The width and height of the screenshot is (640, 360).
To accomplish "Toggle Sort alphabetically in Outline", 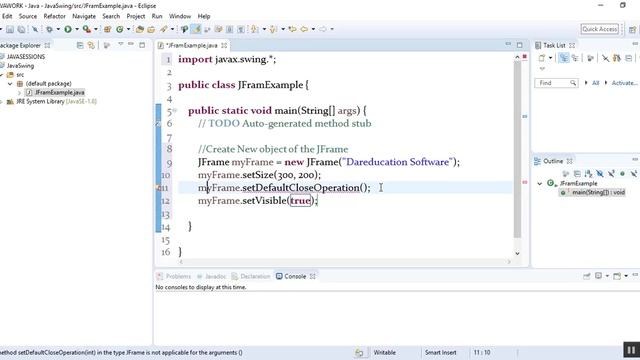I will (x=588, y=174).
